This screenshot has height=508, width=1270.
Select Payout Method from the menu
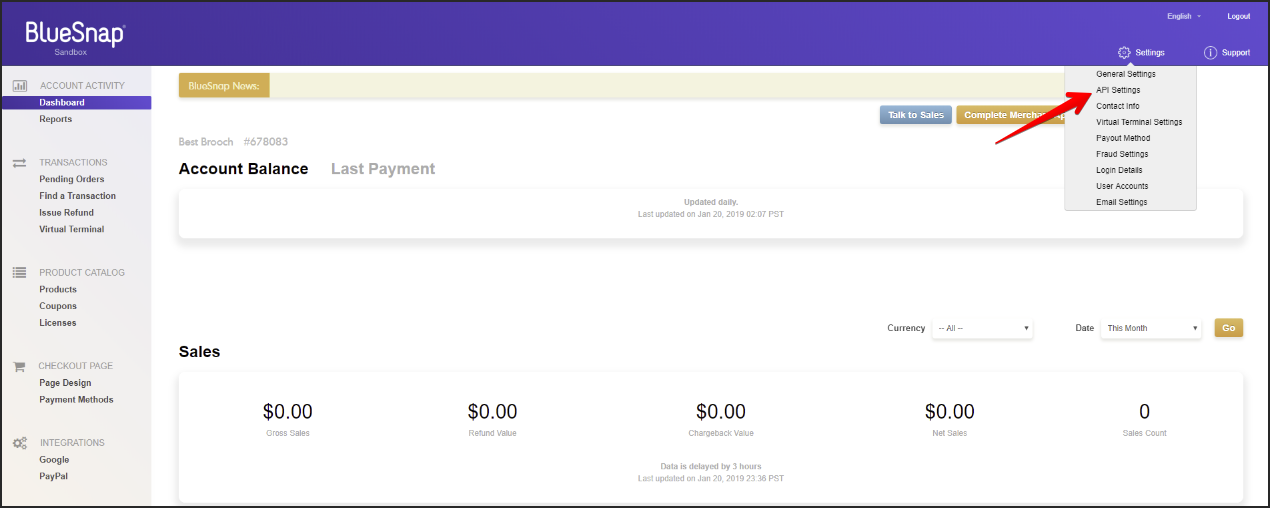click(1123, 138)
